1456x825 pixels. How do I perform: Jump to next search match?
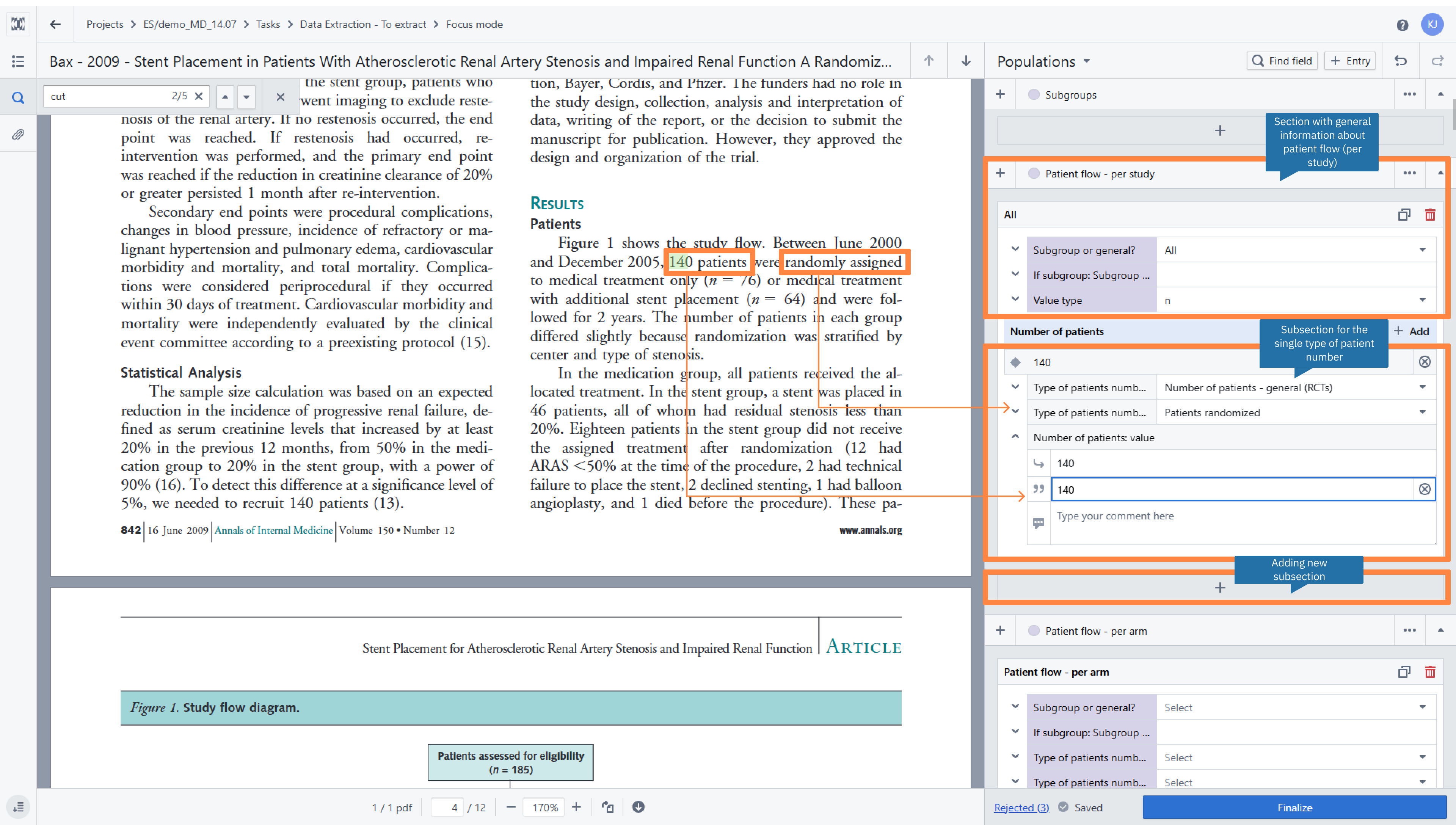246,96
